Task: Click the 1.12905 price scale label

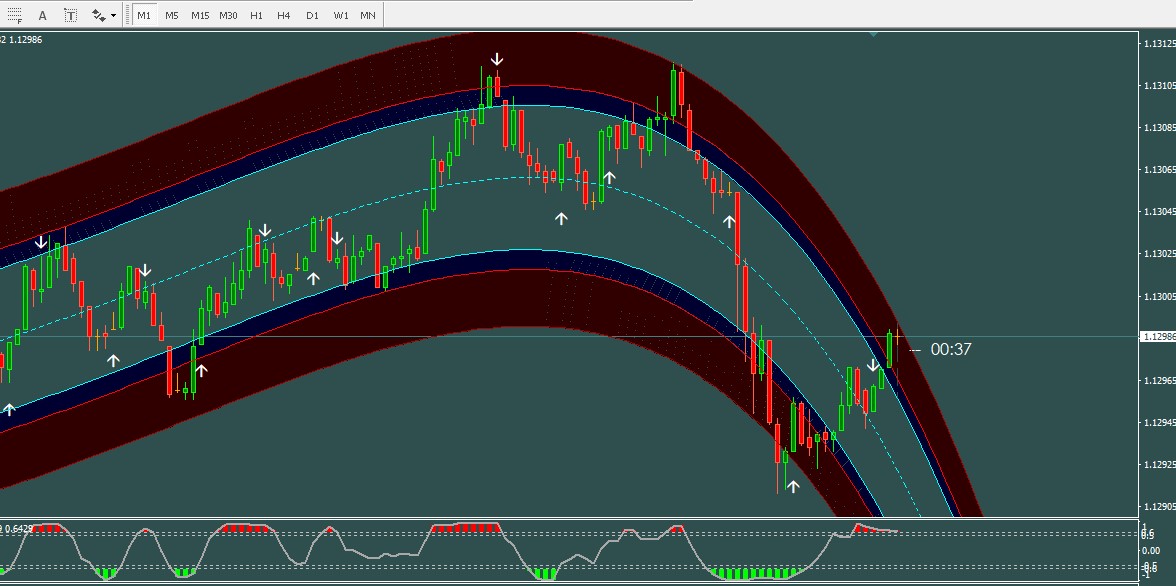Action: [x=1159, y=506]
